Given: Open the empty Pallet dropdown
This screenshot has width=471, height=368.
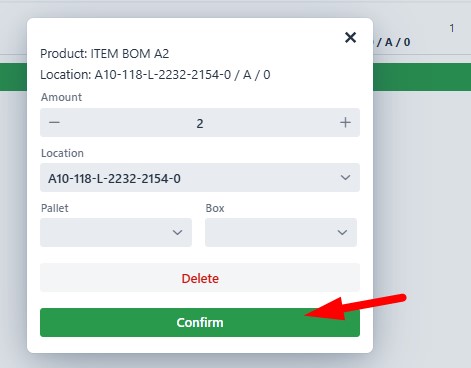Looking at the screenshot, I should click(116, 232).
